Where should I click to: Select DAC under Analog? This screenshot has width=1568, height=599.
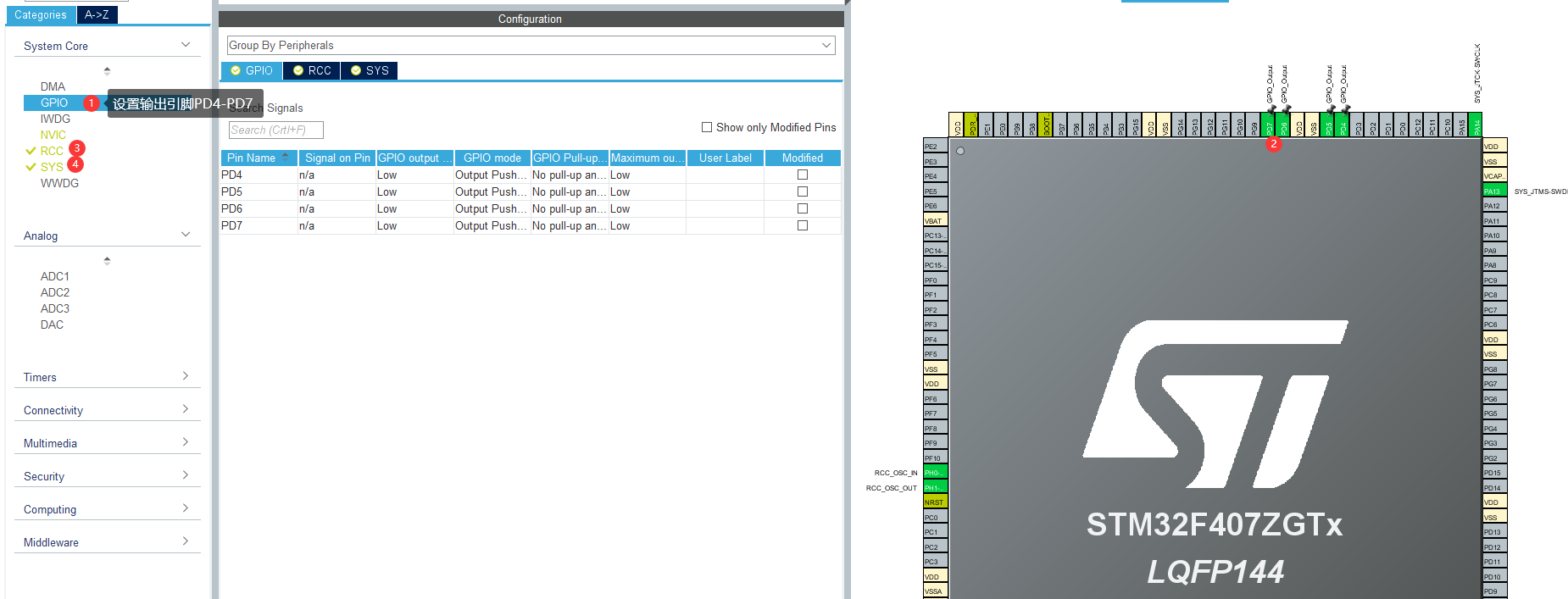(52, 324)
